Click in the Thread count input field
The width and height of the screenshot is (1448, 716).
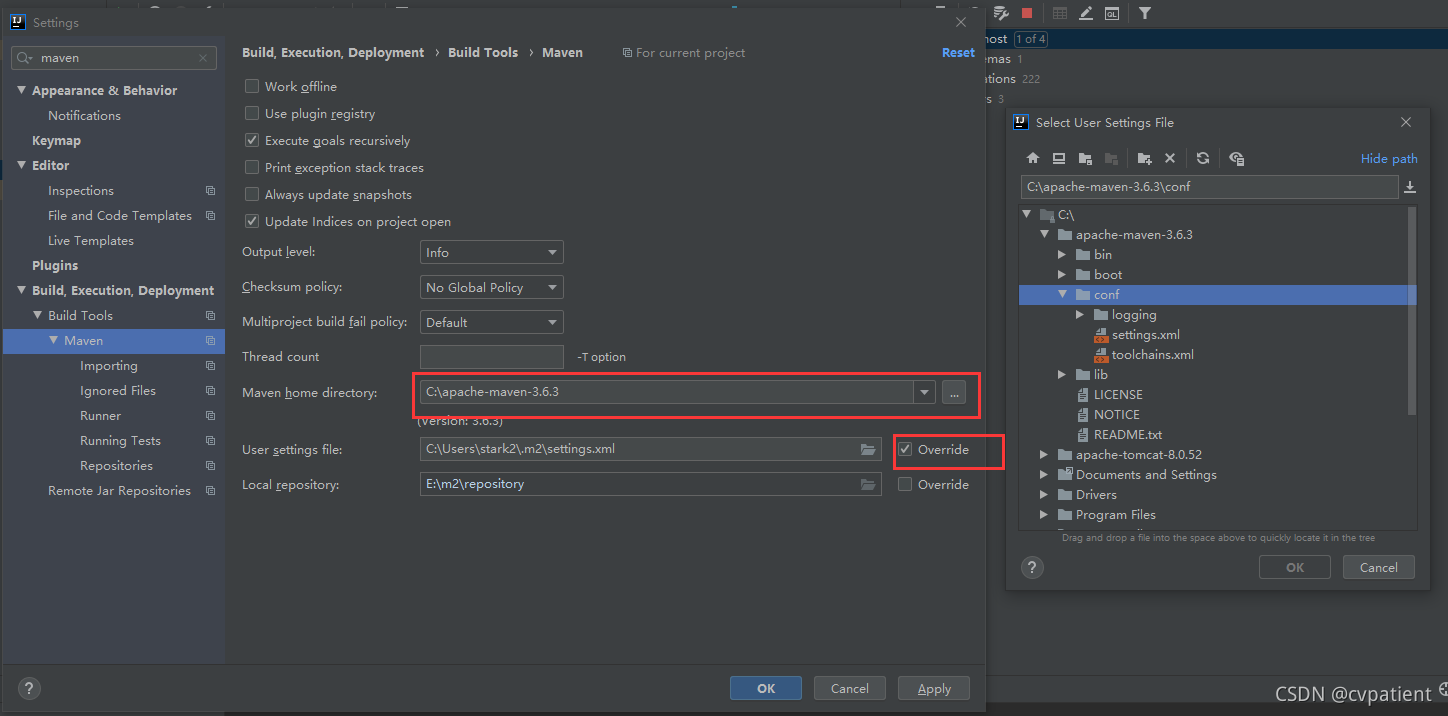point(491,357)
